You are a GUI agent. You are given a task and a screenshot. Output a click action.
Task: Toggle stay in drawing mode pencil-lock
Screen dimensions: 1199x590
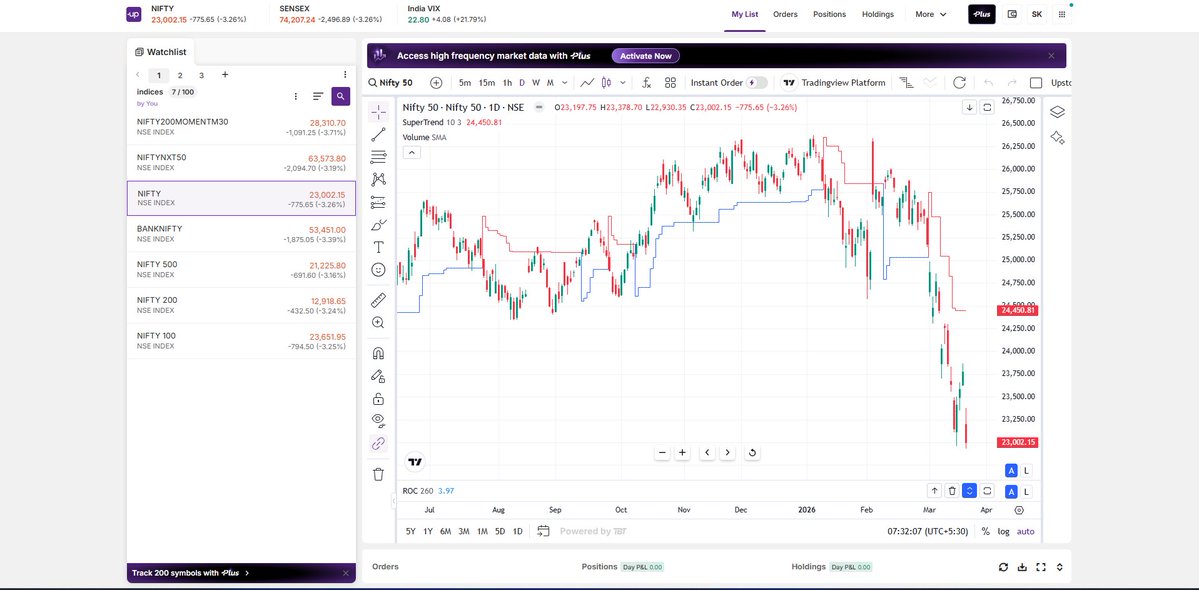(x=378, y=376)
